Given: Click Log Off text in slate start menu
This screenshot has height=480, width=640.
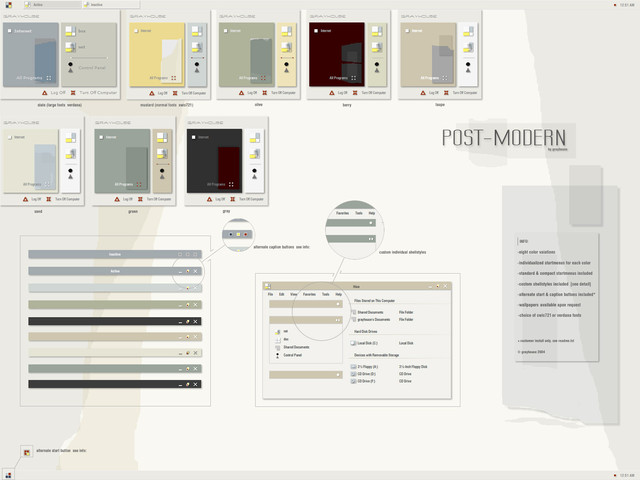Looking at the screenshot, I should 58,93.
